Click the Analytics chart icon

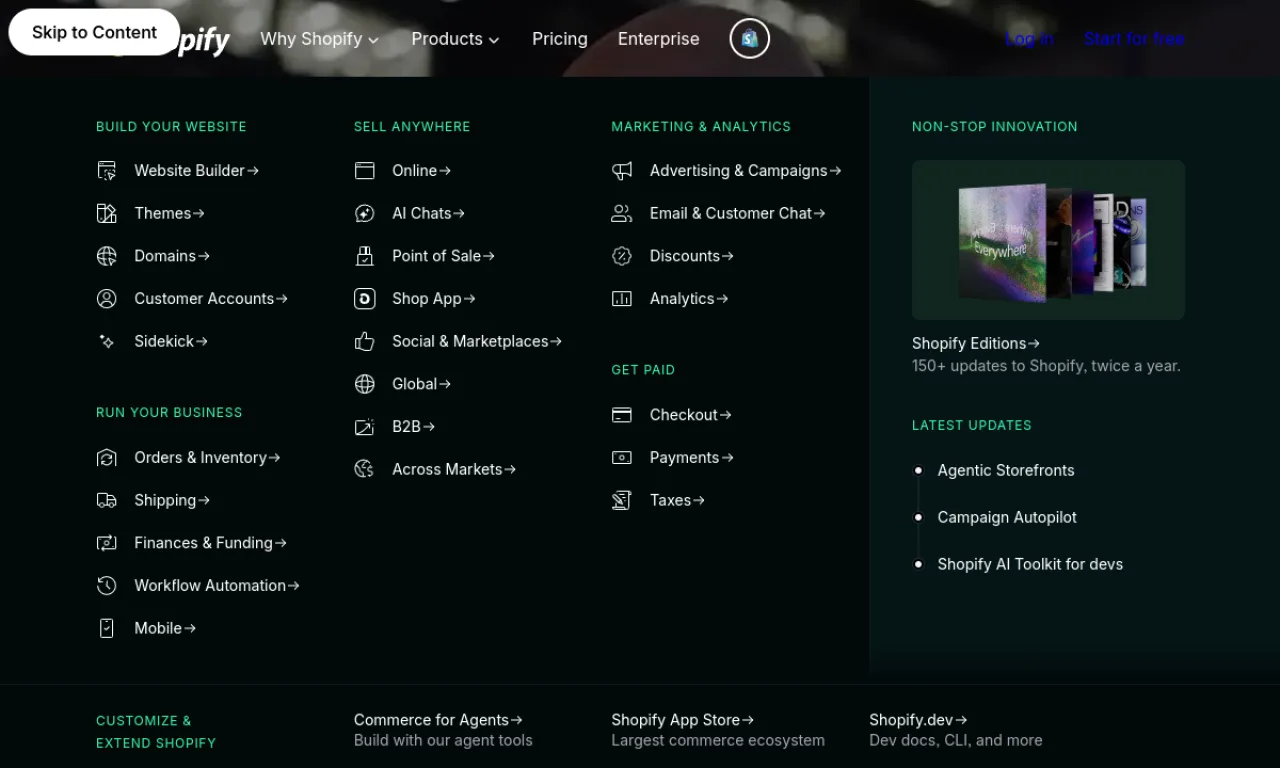point(622,299)
